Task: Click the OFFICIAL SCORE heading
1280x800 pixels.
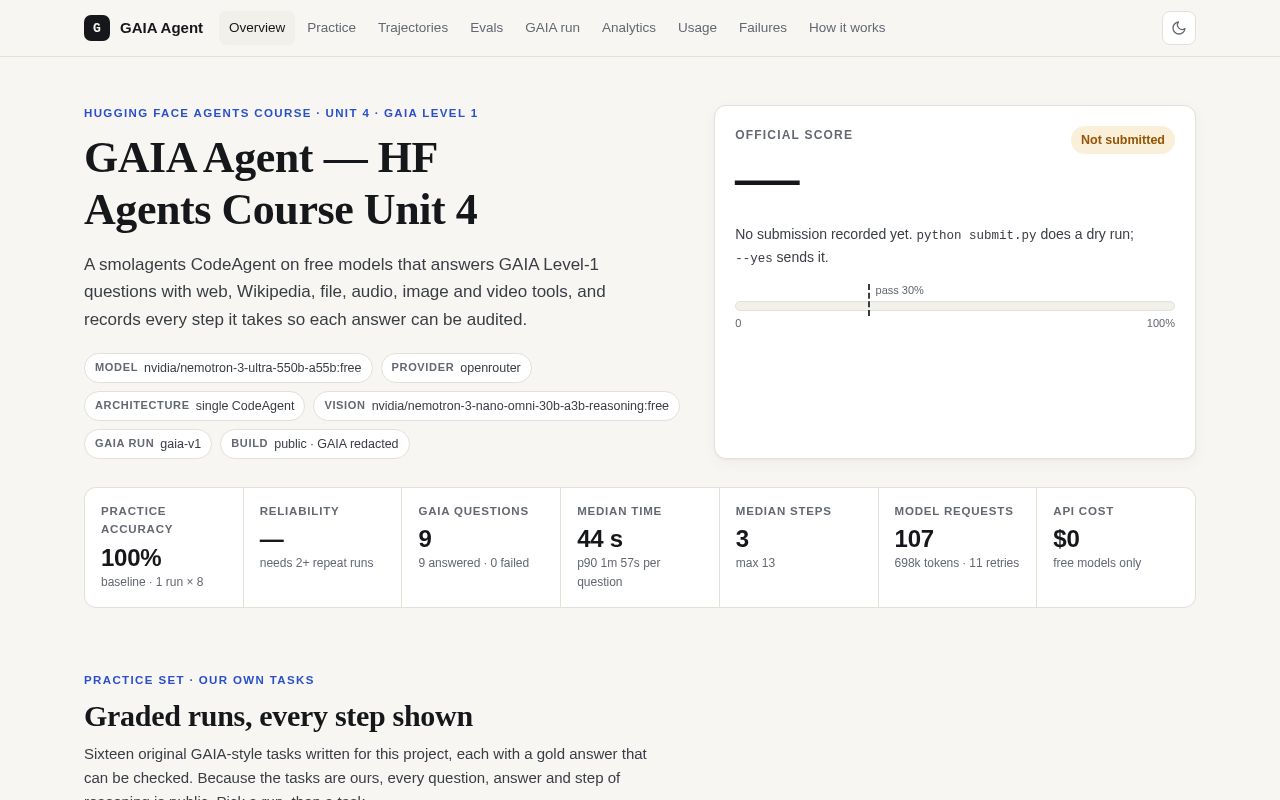Action: coord(794,135)
